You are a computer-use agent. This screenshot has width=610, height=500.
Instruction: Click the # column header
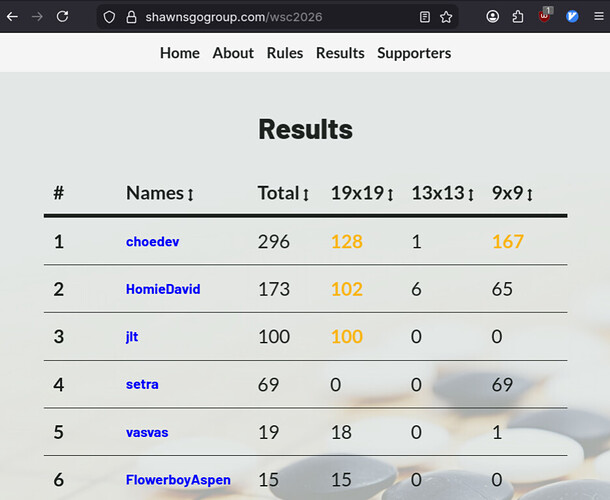(58, 193)
